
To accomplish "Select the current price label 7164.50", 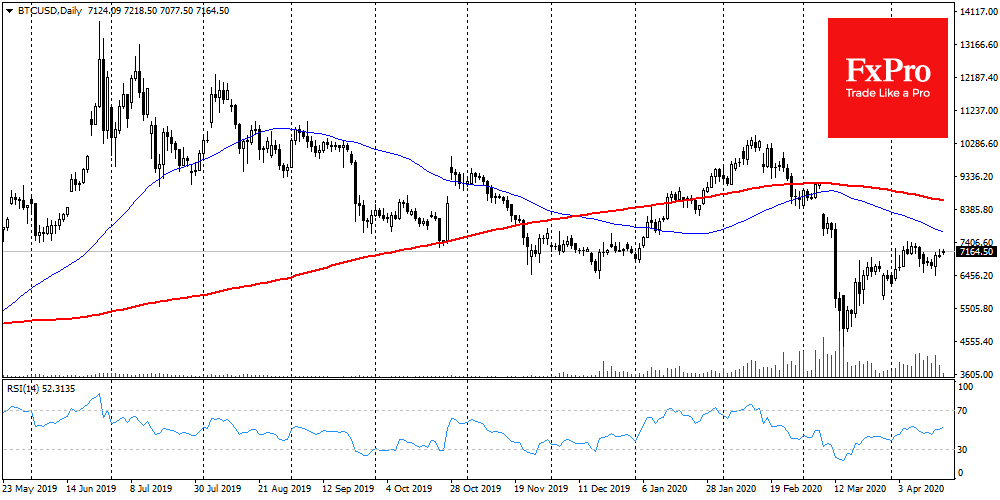I will click(x=977, y=252).
